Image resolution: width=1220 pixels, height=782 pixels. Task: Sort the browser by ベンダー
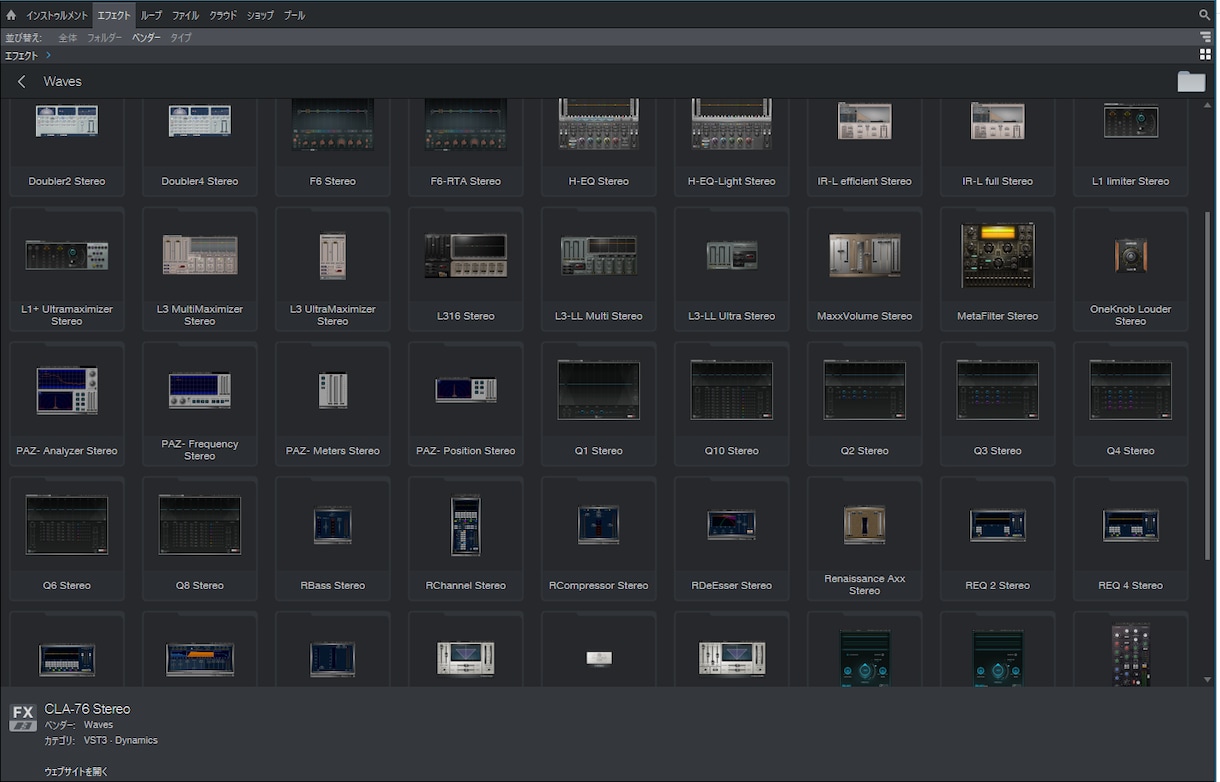click(146, 37)
